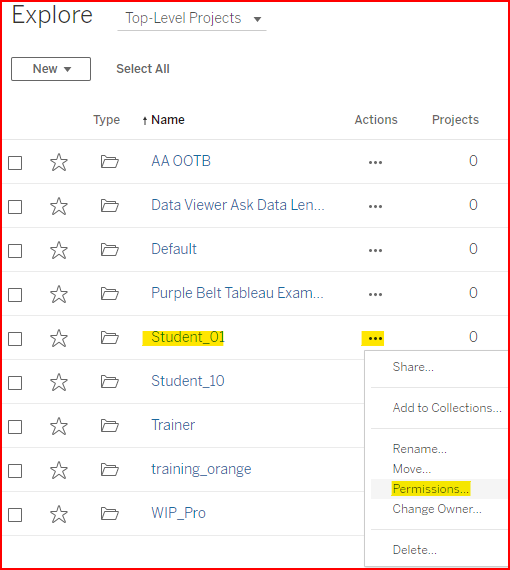Open the Top-Level Projects dropdown
This screenshot has height=570, width=510.
[x=192, y=19]
